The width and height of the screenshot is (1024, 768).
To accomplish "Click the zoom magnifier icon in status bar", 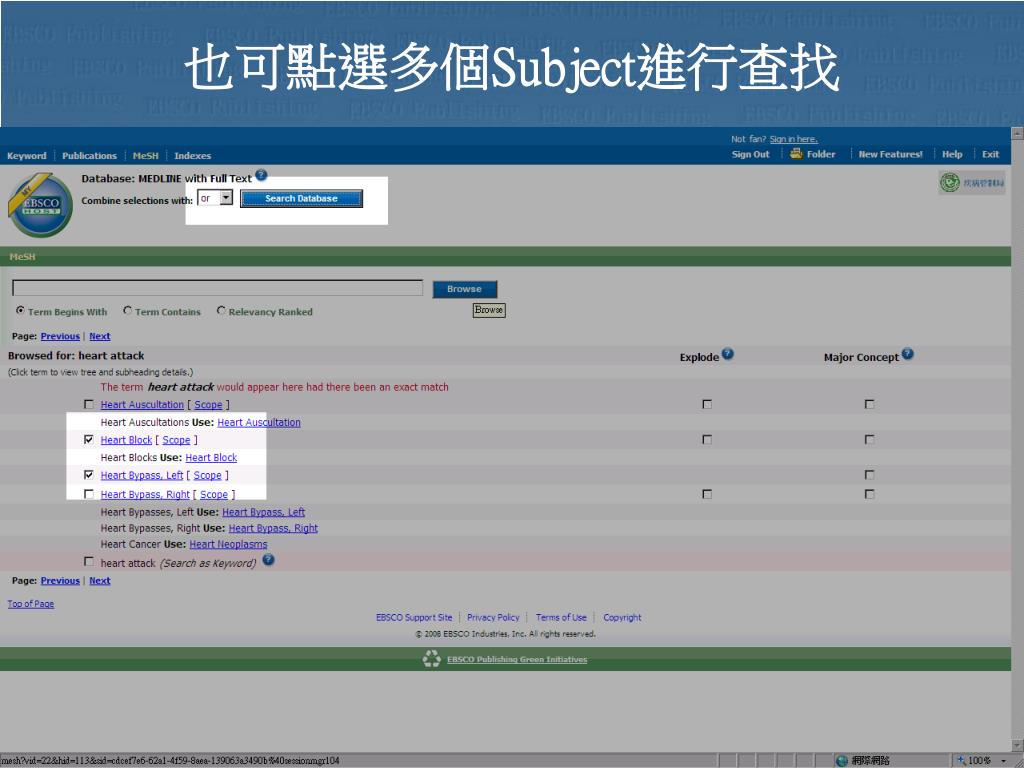I will point(961,761).
